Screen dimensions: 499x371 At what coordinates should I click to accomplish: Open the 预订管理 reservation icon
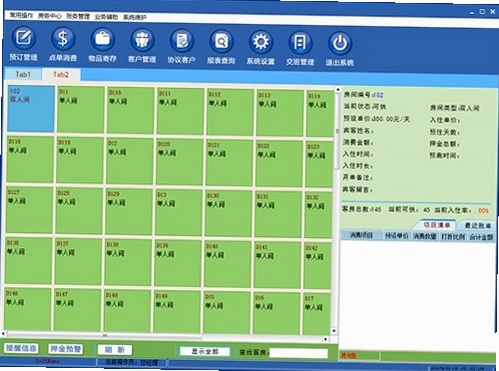[23, 44]
